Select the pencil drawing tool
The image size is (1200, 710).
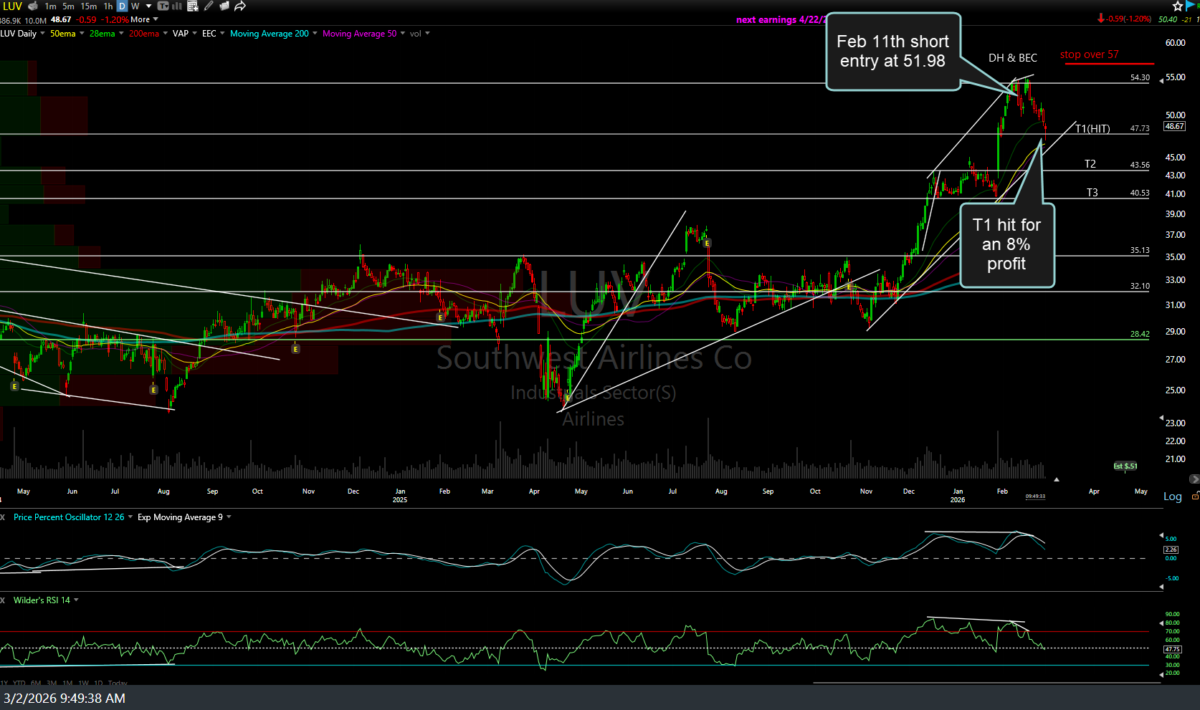pos(208,6)
